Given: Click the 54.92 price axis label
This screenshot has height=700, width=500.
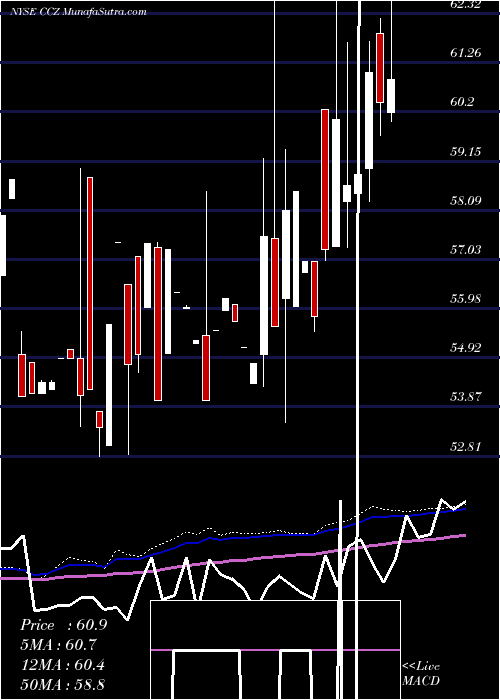Looking at the screenshot, I should [x=466, y=348].
